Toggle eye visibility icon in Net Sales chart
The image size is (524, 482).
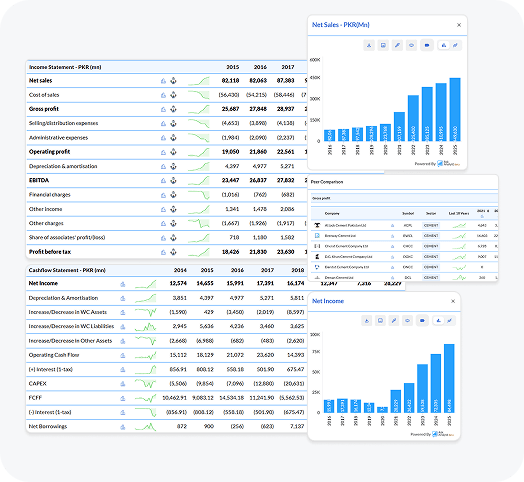pyautogui.click(x=411, y=45)
